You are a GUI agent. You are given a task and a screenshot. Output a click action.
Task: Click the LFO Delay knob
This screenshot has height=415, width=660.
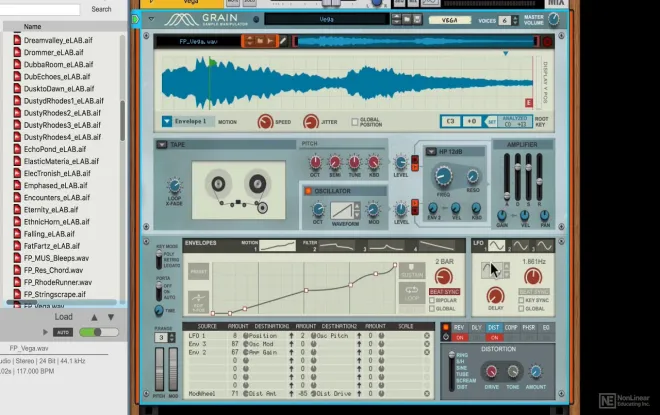495,295
